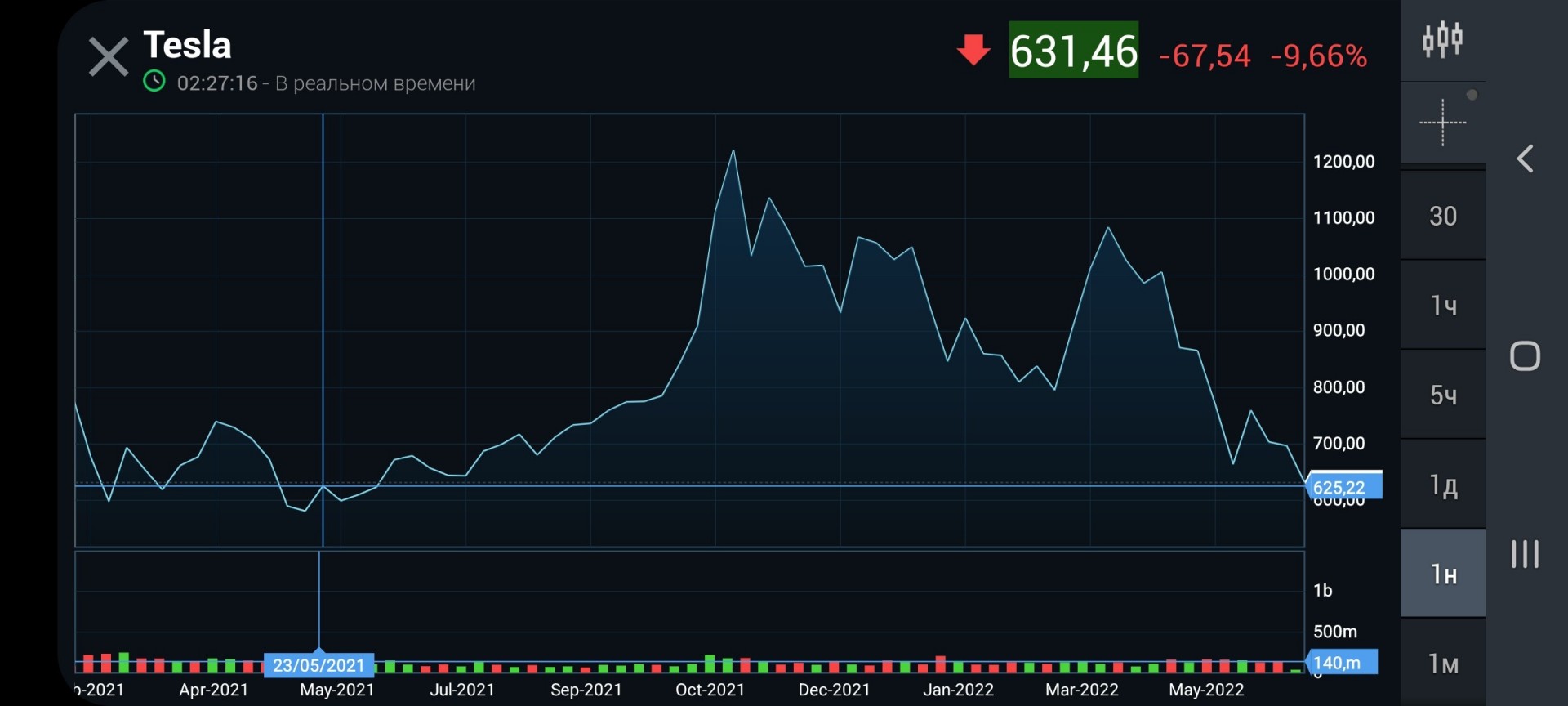Tap the 800,00 price axis label
Screen dimensions: 1568x706
pyautogui.click(x=1339, y=387)
